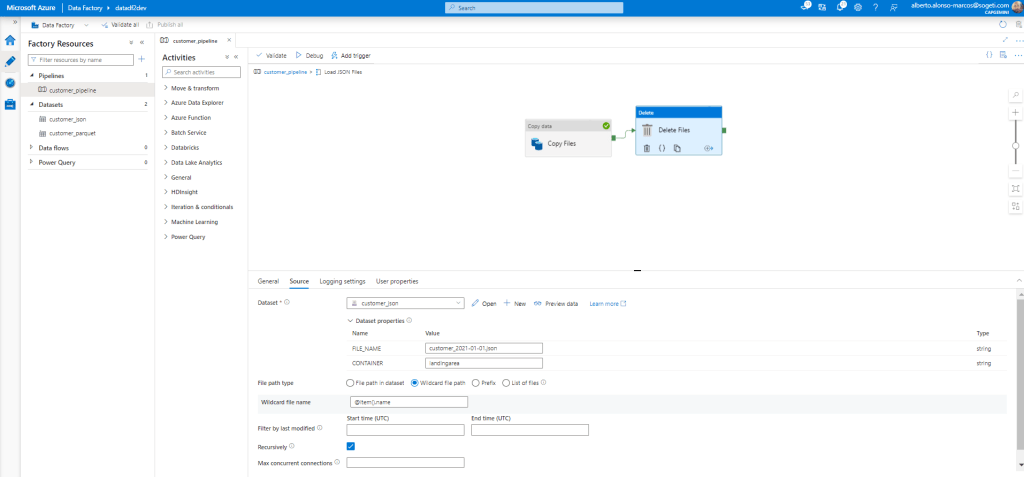Select the Prefix radio button
The width and height of the screenshot is (1024, 477).
(x=475, y=383)
